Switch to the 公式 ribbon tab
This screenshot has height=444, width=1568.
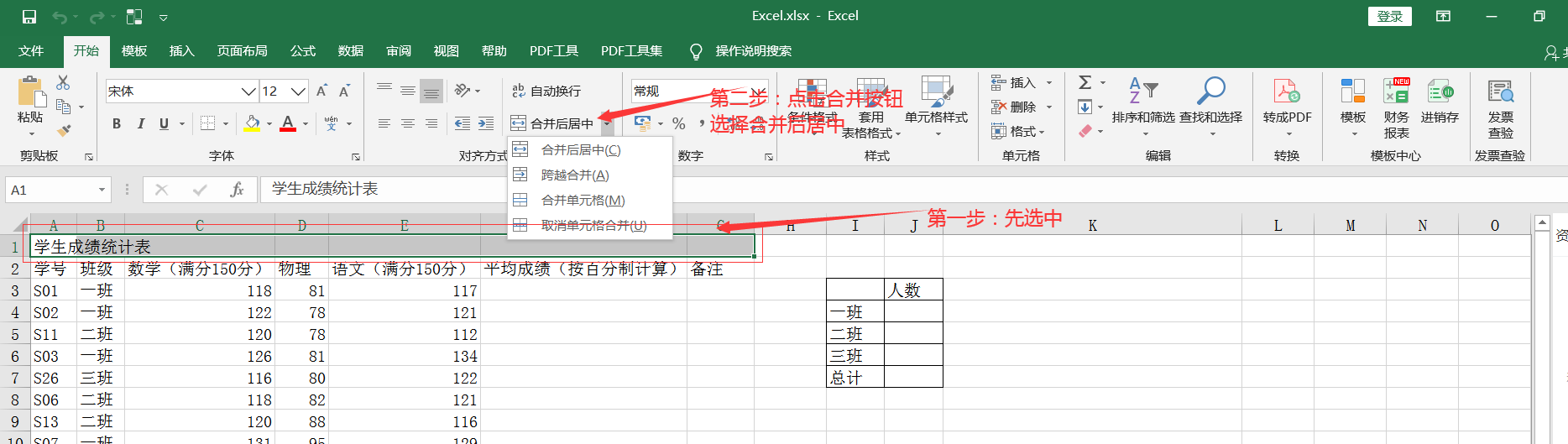pos(302,51)
